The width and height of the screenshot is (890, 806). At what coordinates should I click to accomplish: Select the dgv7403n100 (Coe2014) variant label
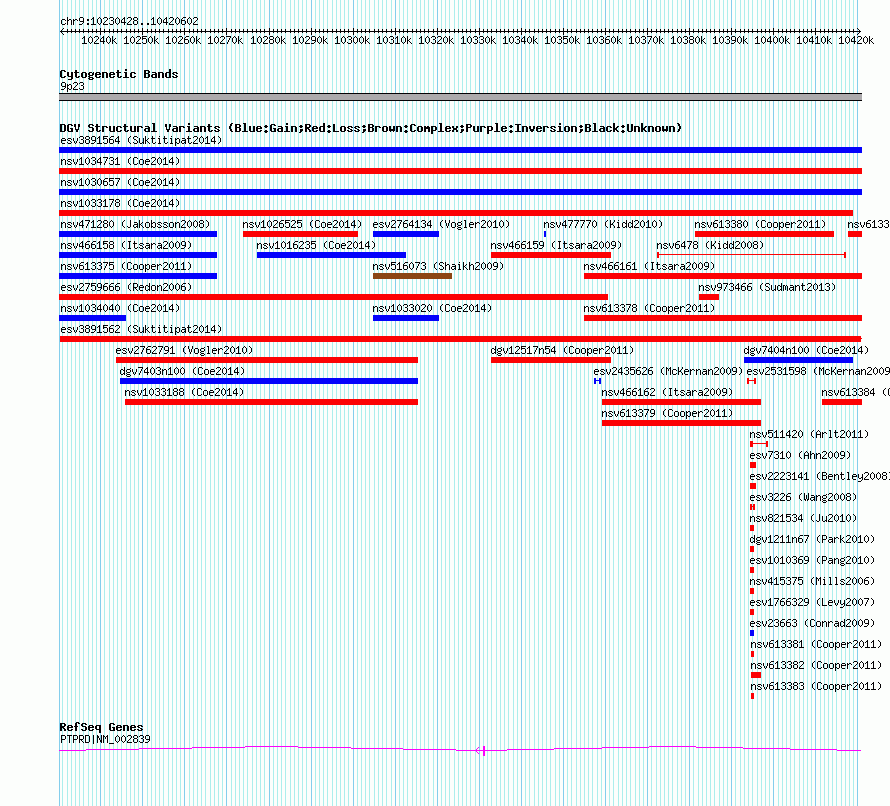tap(182, 371)
